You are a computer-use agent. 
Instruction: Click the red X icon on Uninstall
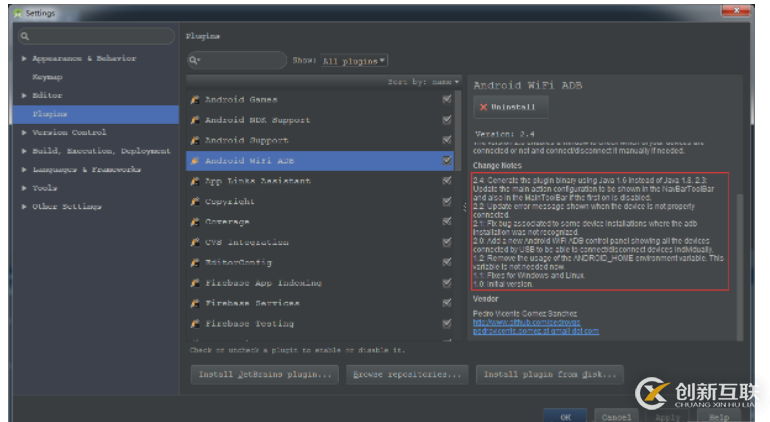tap(484, 107)
